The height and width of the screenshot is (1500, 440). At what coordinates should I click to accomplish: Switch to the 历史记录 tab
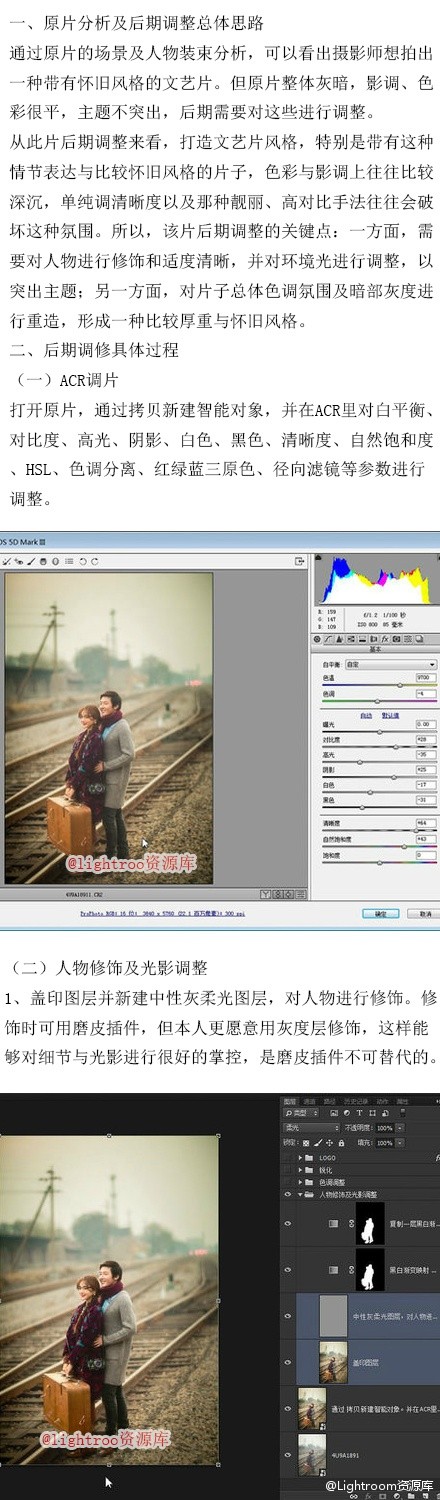pyautogui.click(x=355, y=1101)
